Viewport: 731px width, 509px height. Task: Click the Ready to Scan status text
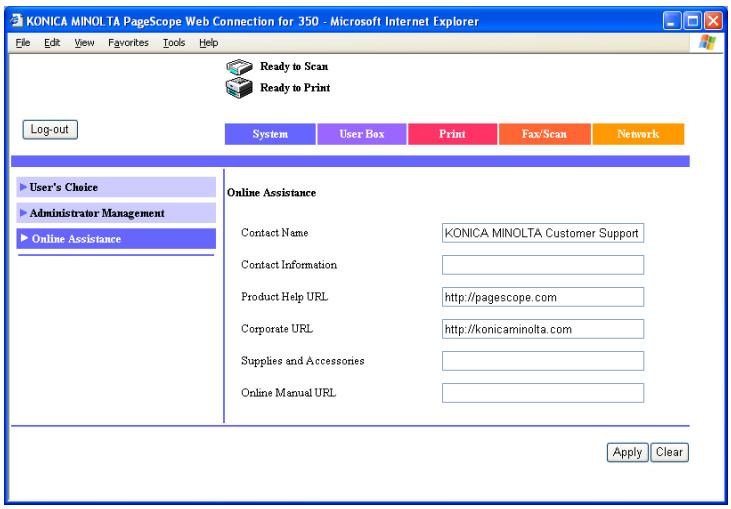point(294,67)
